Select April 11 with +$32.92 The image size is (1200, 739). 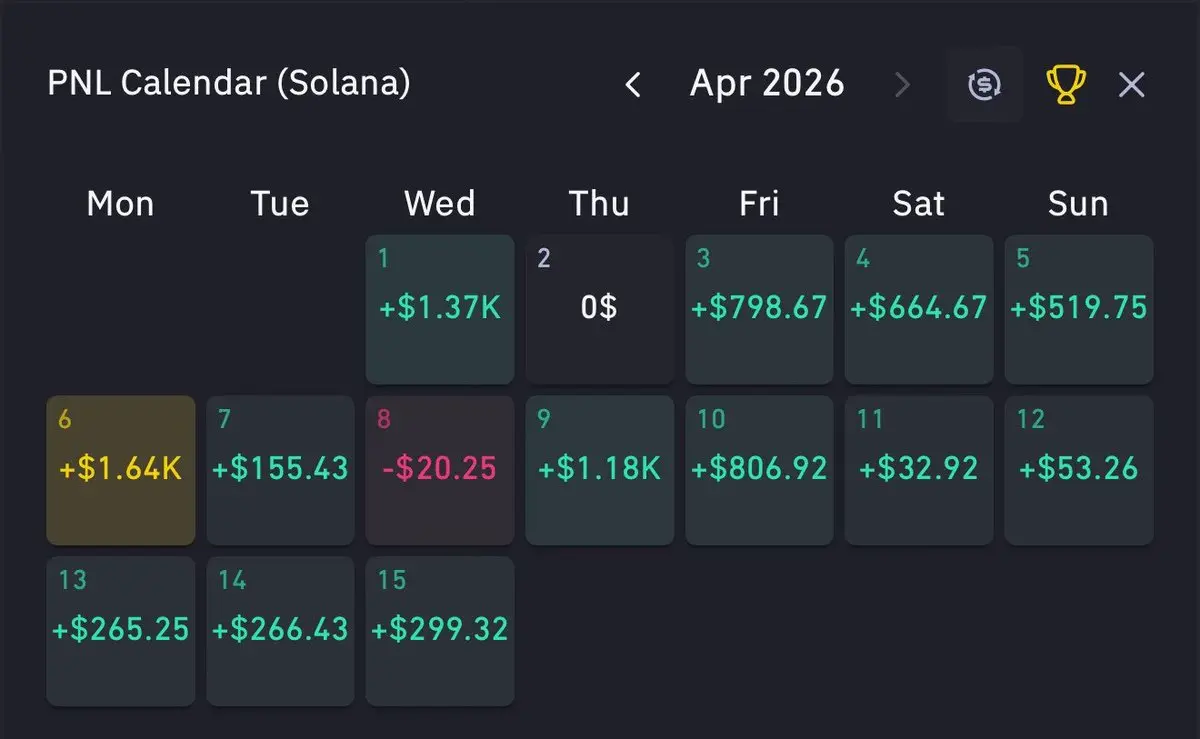coord(919,470)
